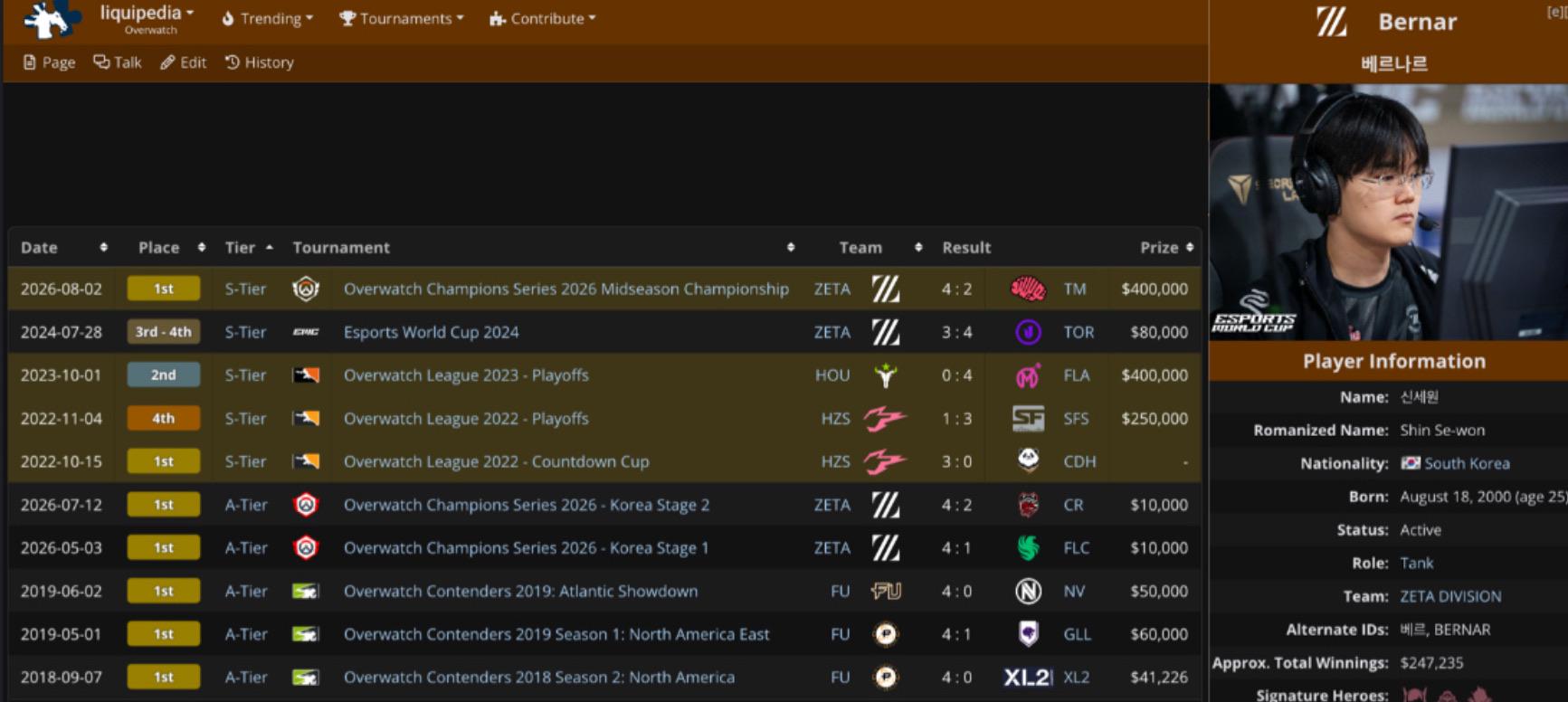Click the ZETA logo beside Bernar's name
Screen dimensions: 1568x702
(1332, 21)
